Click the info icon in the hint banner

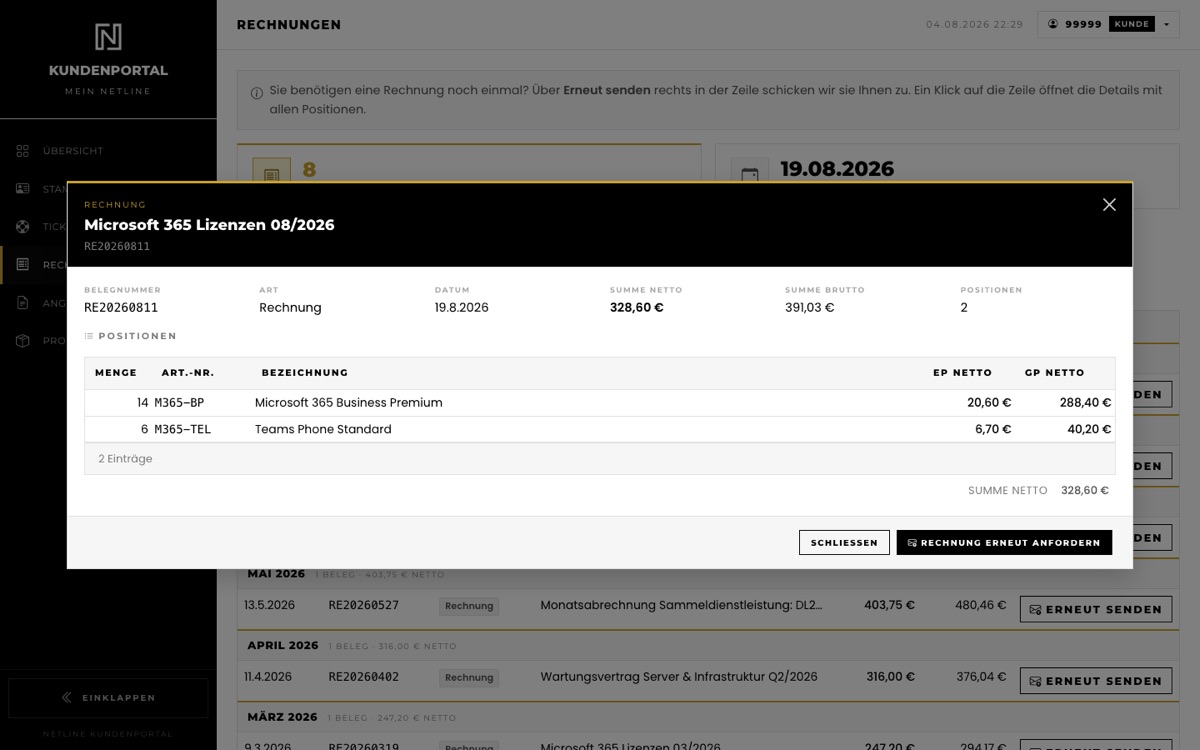click(x=257, y=93)
